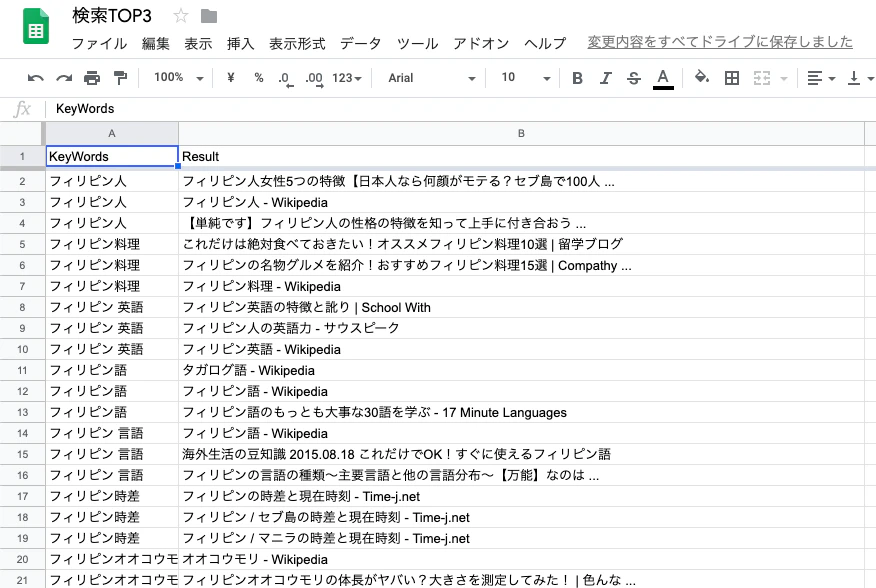The height and width of the screenshot is (588, 876).
Task: Star the 検索TOP3 document
Action: coord(180,16)
